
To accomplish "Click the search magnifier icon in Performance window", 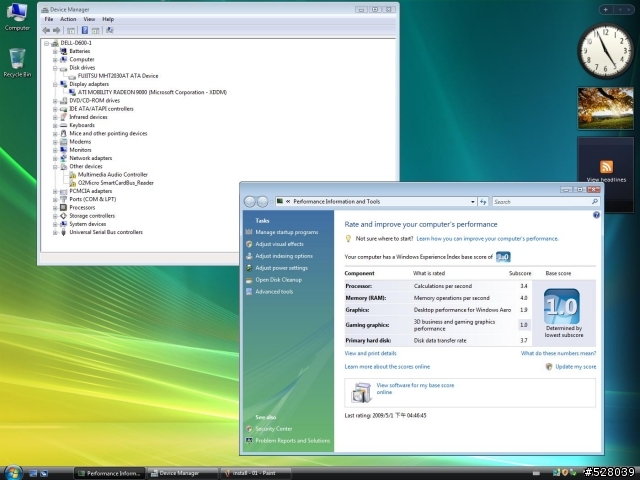I will click(595, 202).
